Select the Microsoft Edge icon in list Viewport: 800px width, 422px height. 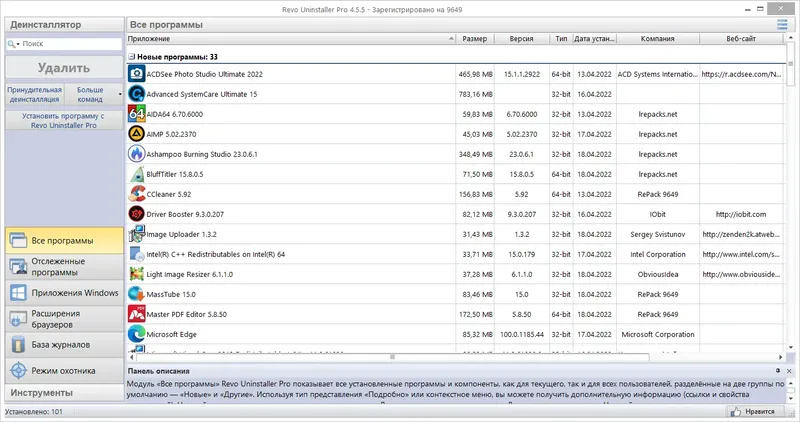(136, 334)
